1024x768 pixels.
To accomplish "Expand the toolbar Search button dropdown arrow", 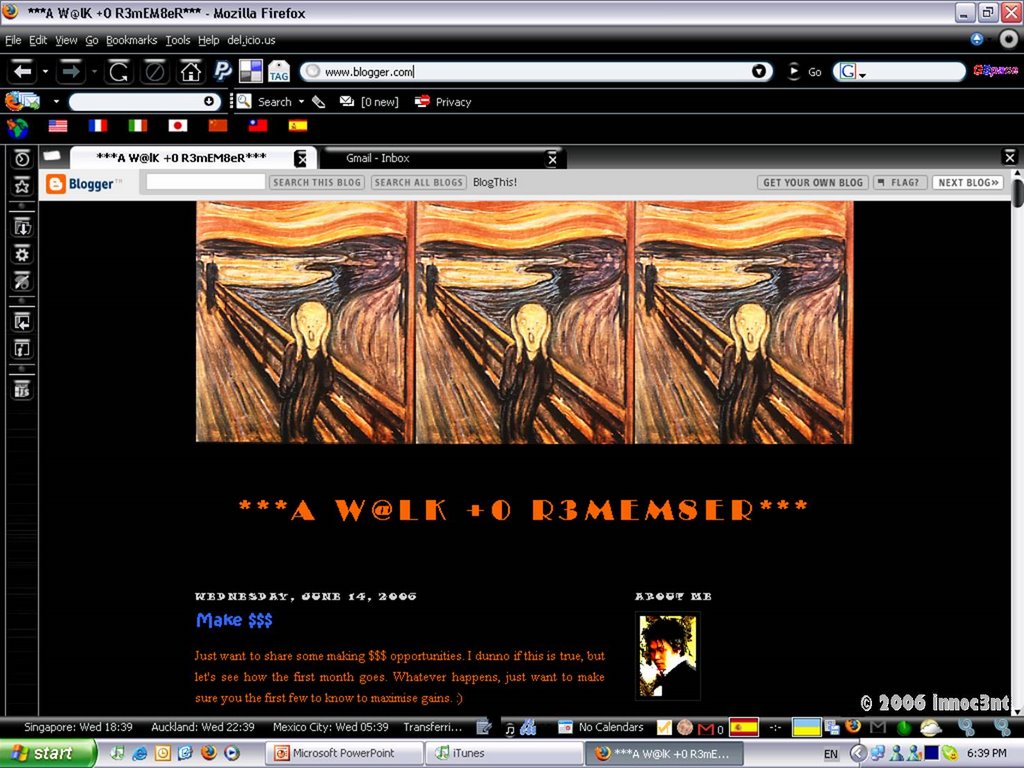I will [301, 102].
